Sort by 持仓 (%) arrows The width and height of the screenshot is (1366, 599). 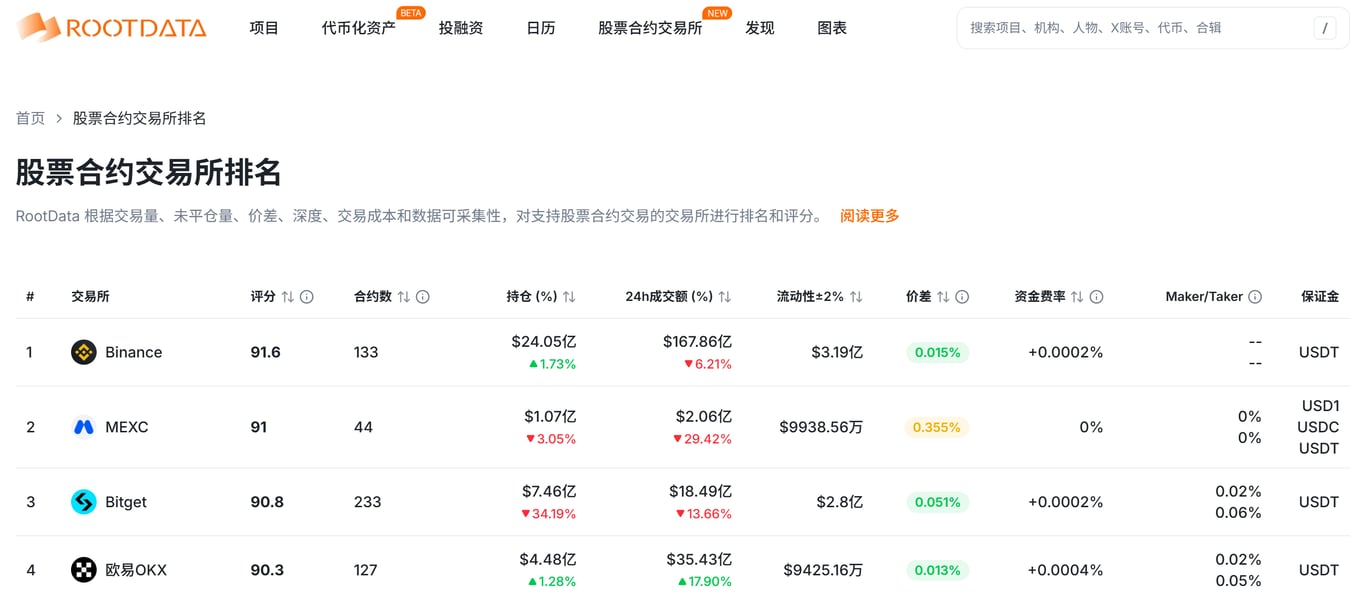click(569, 297)
